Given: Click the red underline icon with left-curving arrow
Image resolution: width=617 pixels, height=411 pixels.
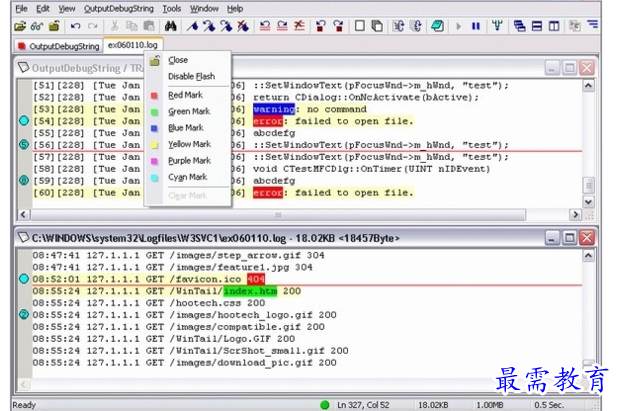Looking at the screenshot, I should tap(265, 26).
